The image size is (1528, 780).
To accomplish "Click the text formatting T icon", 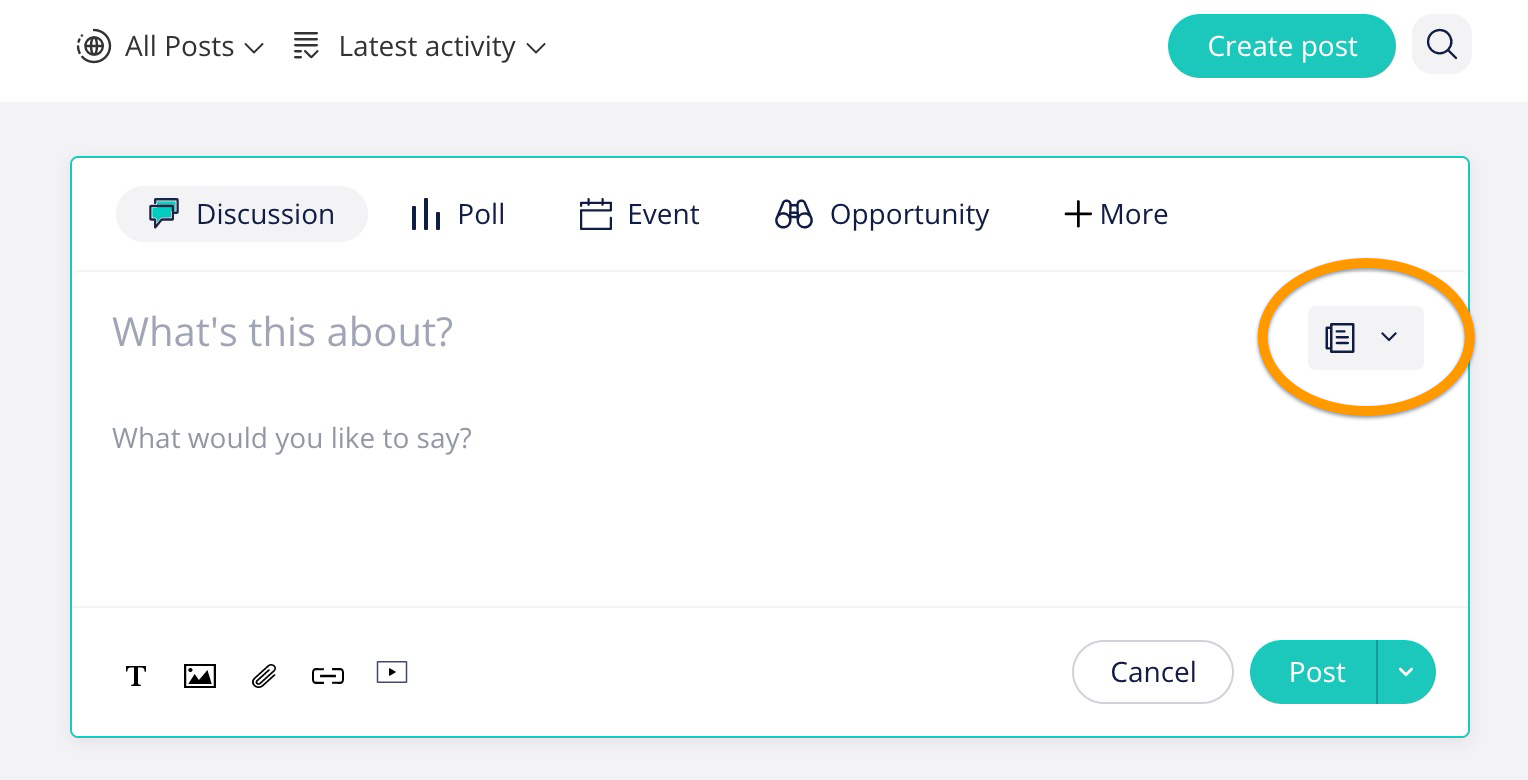I will click(136, 676).
